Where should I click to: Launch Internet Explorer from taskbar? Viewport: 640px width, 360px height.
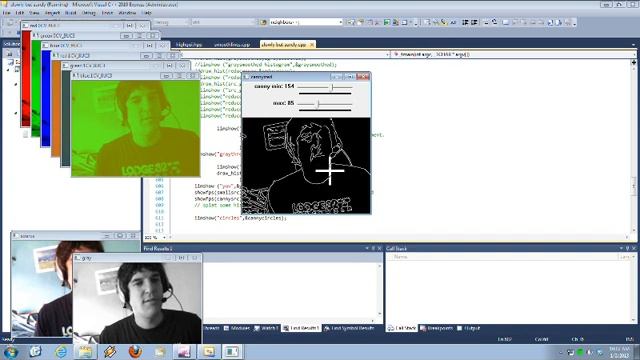tap(61, 351)
